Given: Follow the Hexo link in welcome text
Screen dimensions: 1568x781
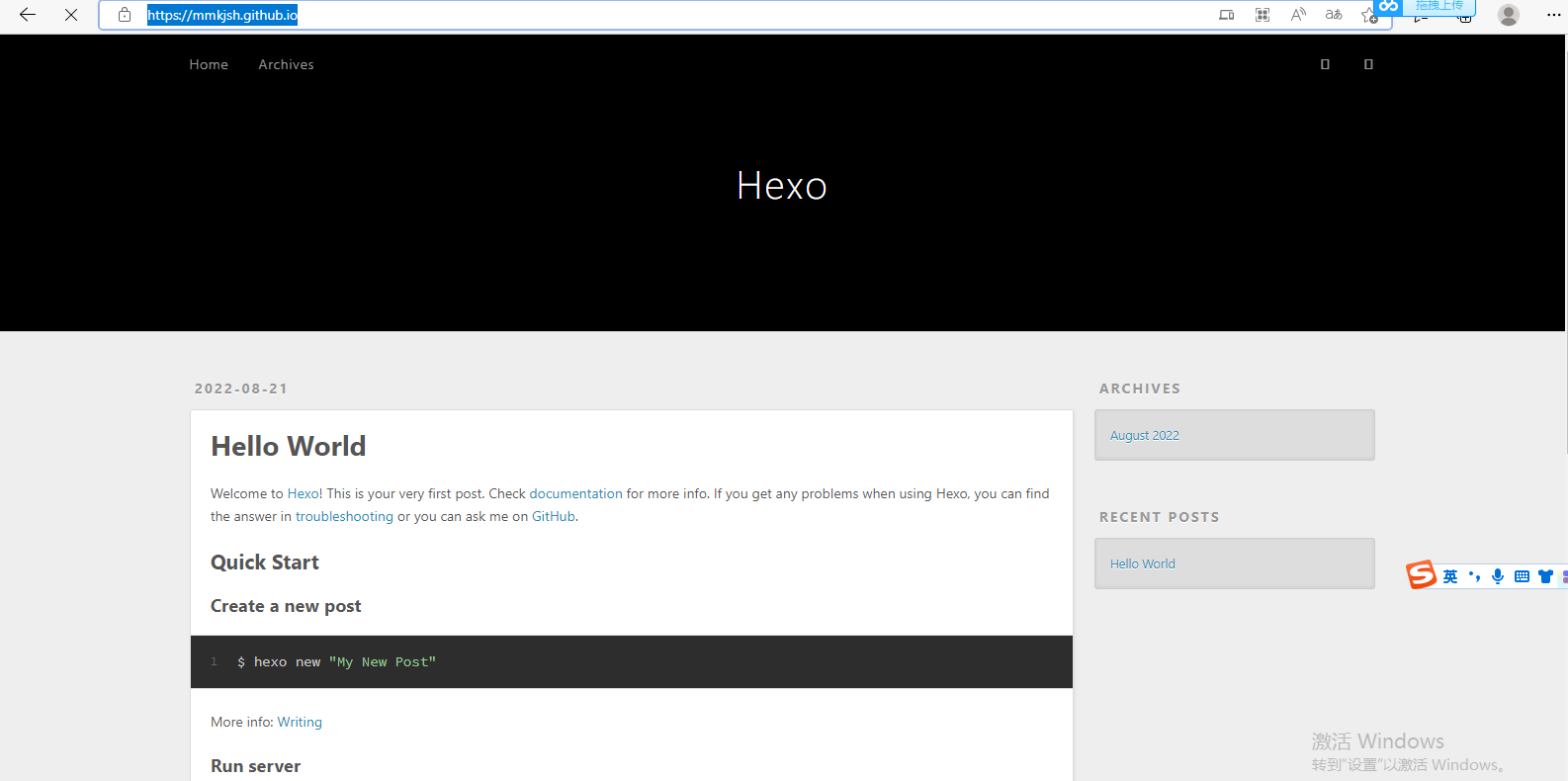Looking at the screenshot, I should click(x=303, y=493).
